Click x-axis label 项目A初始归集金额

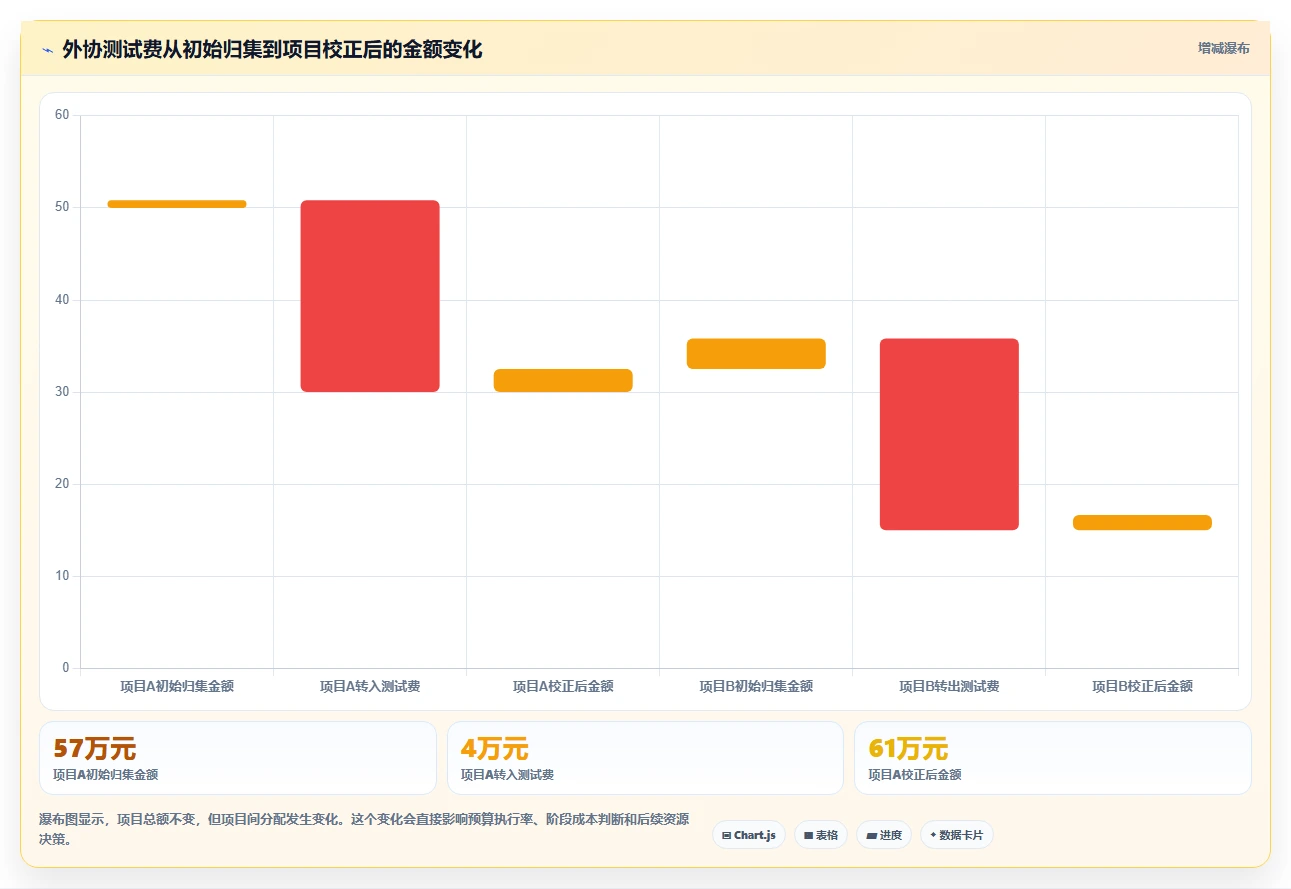177,686
